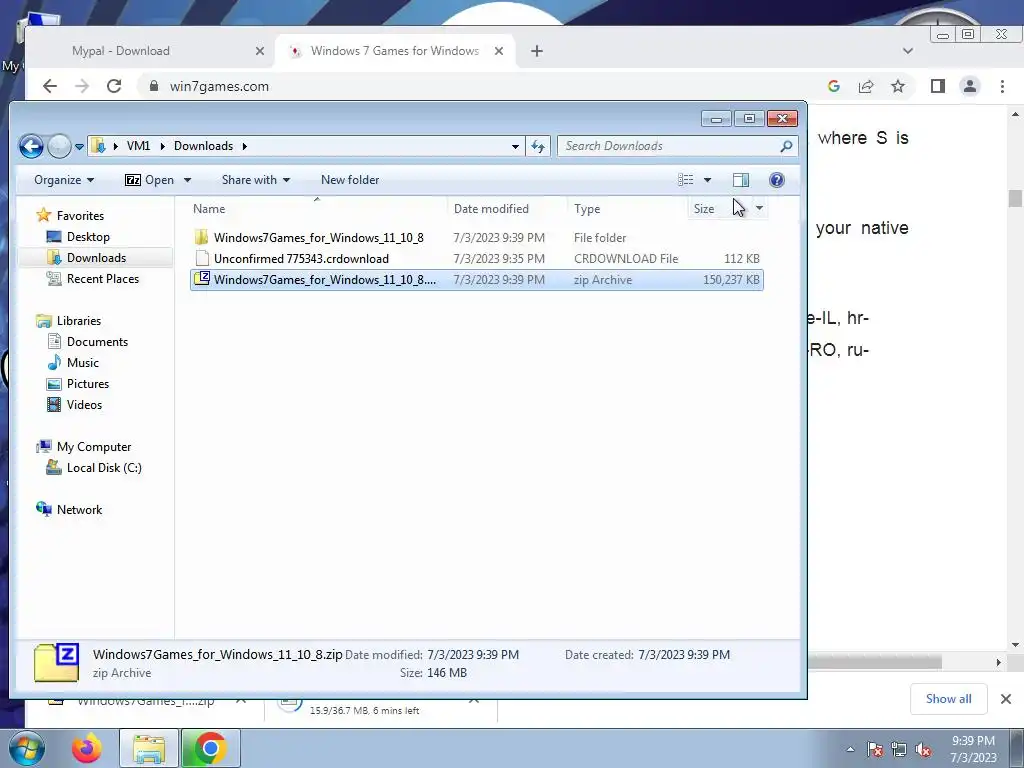Expand more view options dropdown arrow
Viewport: 1024px width, 768px height.
[x=707, y=180]
